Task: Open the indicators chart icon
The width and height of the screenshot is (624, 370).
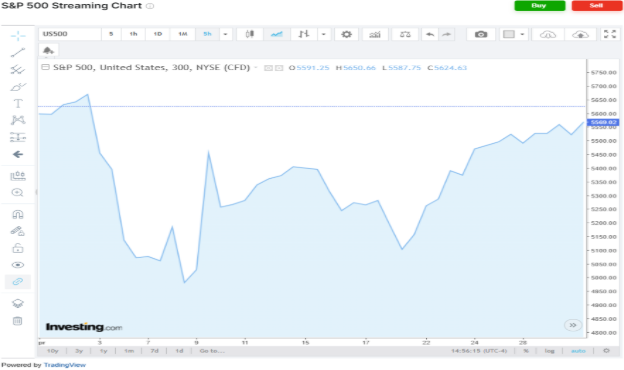Action: pos(375,34)
